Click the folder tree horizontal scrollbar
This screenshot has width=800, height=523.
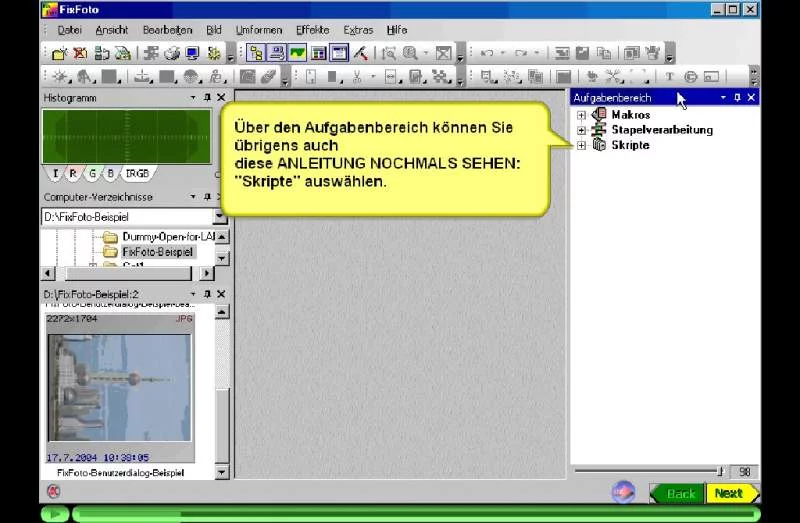[127, 273]
